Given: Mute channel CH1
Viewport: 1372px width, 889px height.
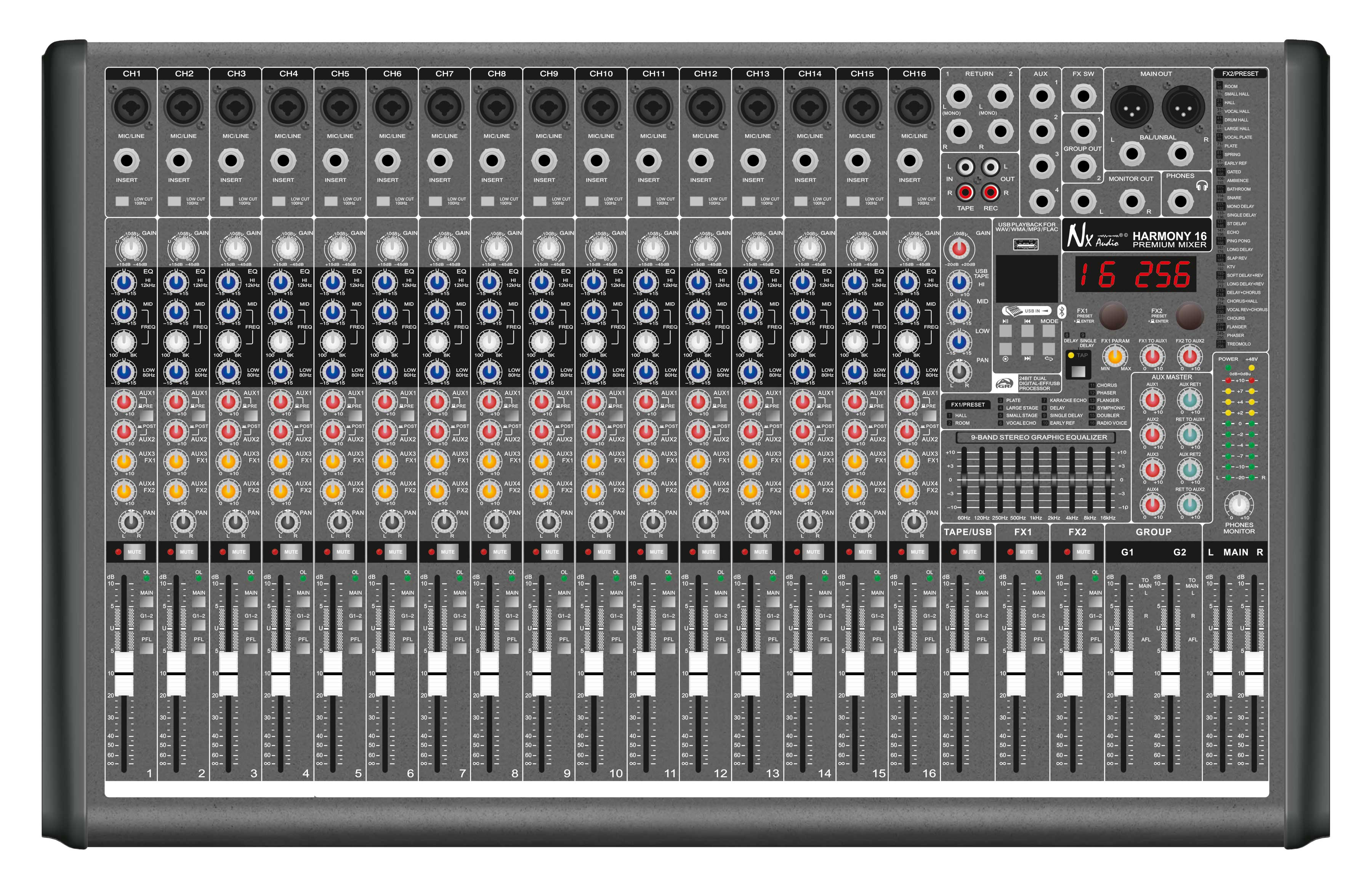Looking at the screenshot, I should [x=134, y=552].
